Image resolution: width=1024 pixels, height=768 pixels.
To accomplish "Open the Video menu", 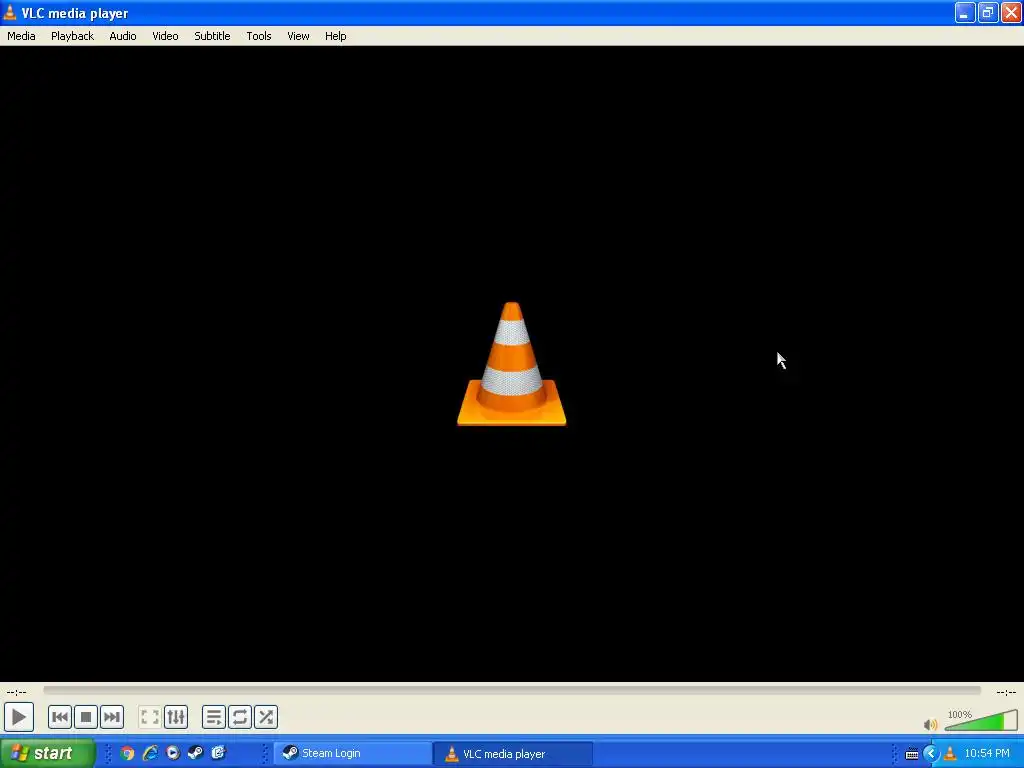I will (165, 36).
